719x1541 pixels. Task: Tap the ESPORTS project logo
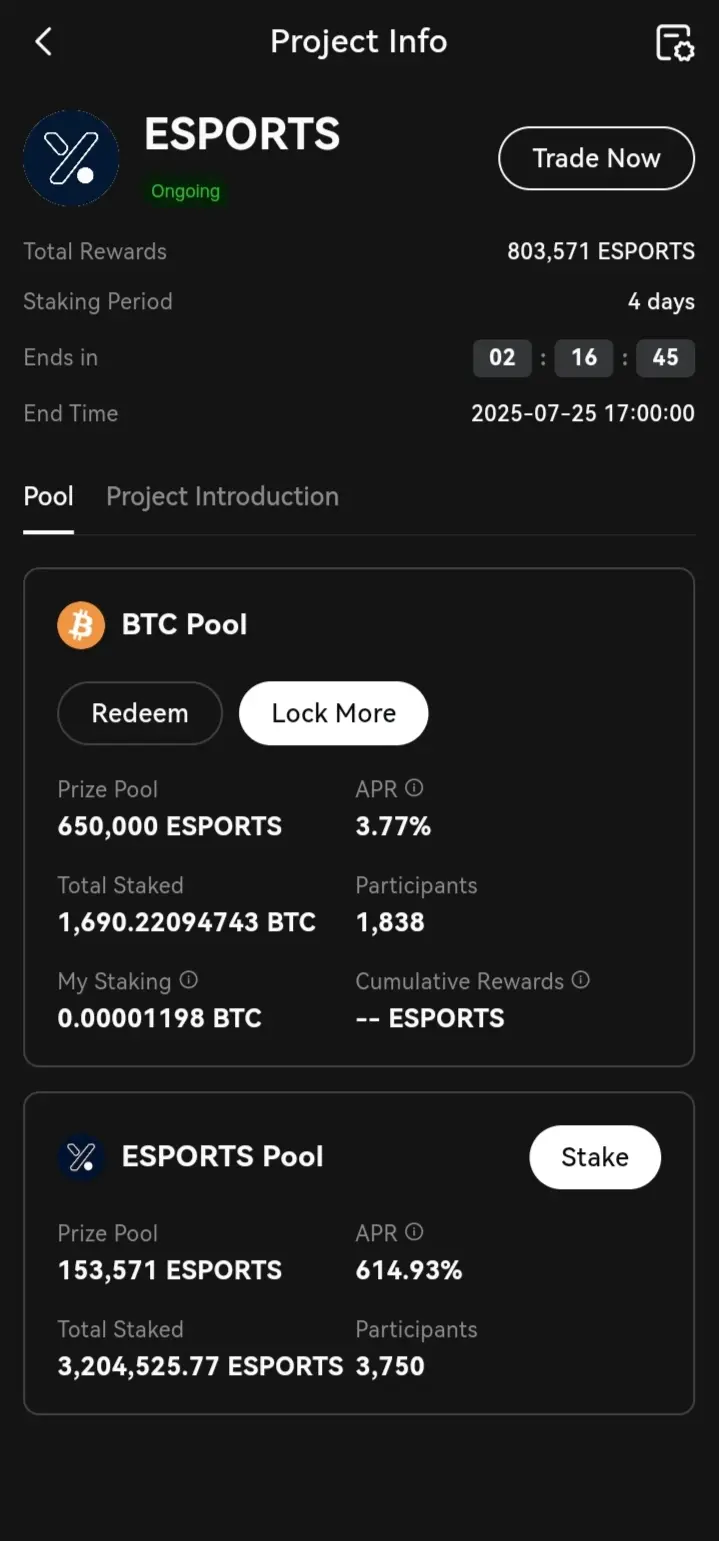pos(71,158)
